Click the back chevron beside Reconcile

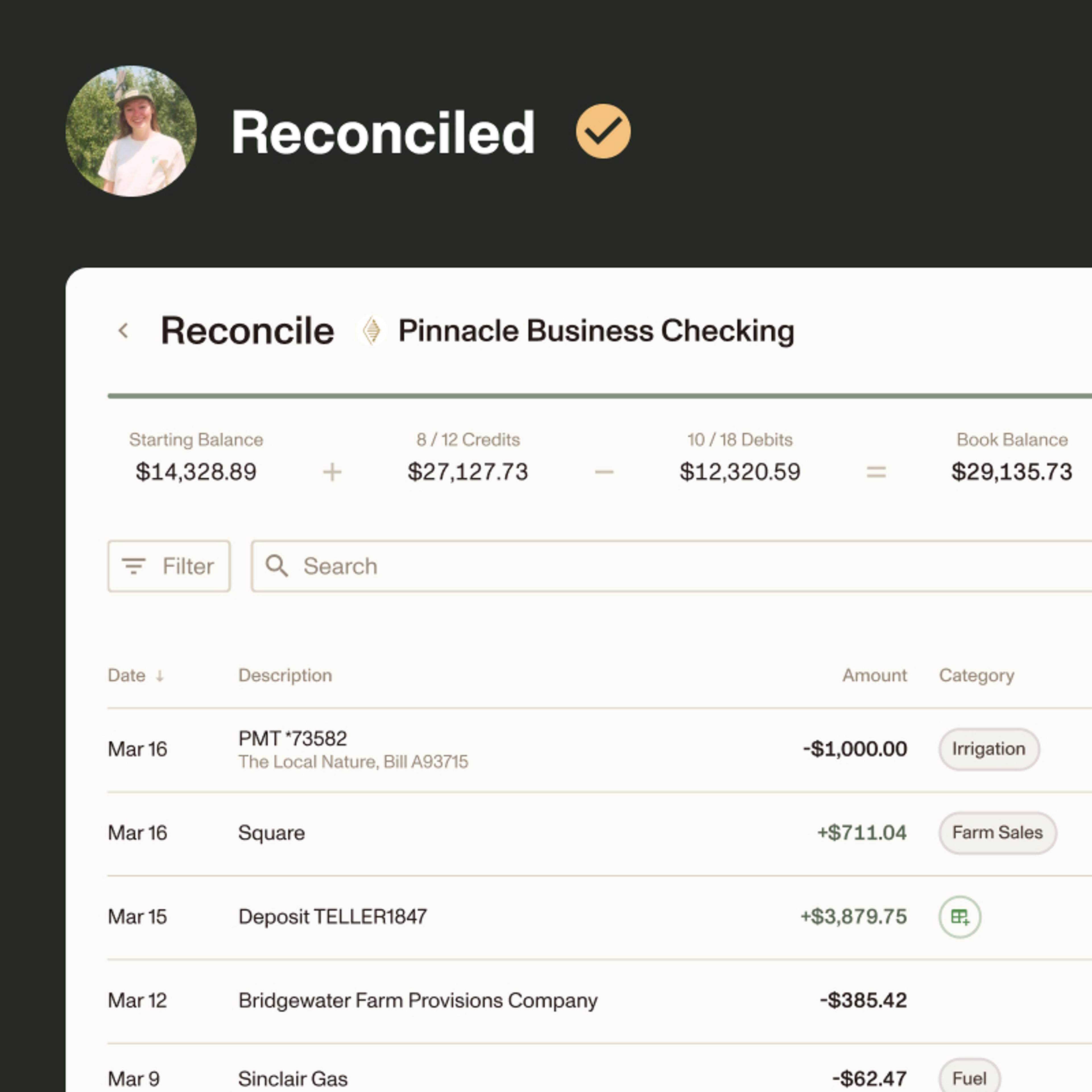pyautogui.click(x=123, y=331)
